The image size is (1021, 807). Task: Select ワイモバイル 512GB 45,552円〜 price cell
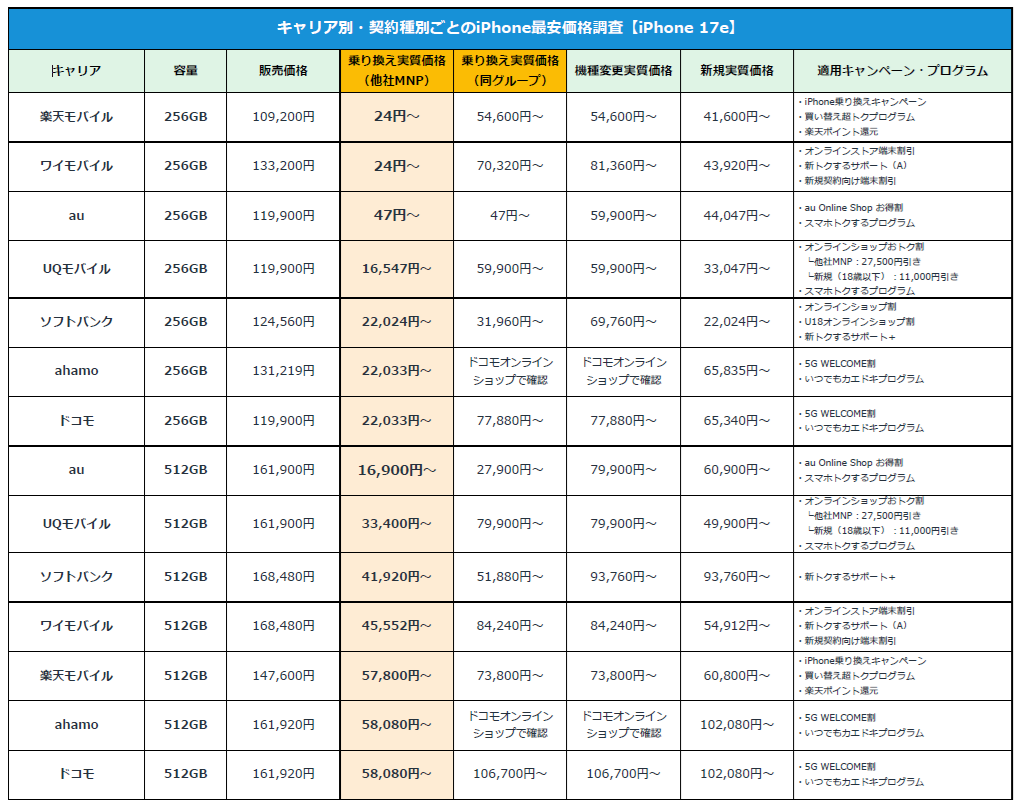pyautogui.click(x=397, y=626)
